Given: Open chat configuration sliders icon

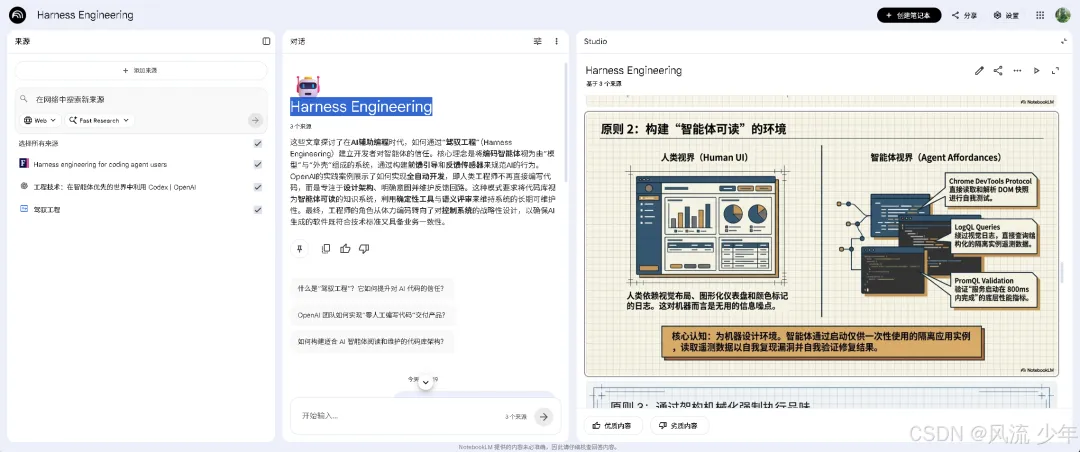Looking at the screenshot, I should [x=538, y=41].
